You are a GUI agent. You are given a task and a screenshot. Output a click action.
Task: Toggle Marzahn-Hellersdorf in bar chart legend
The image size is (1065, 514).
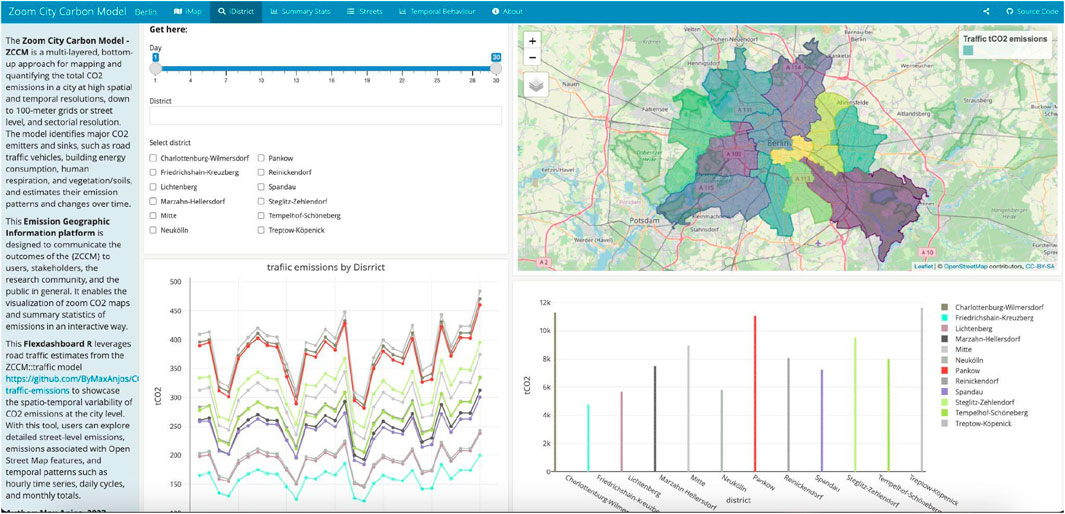pos(981,338)
